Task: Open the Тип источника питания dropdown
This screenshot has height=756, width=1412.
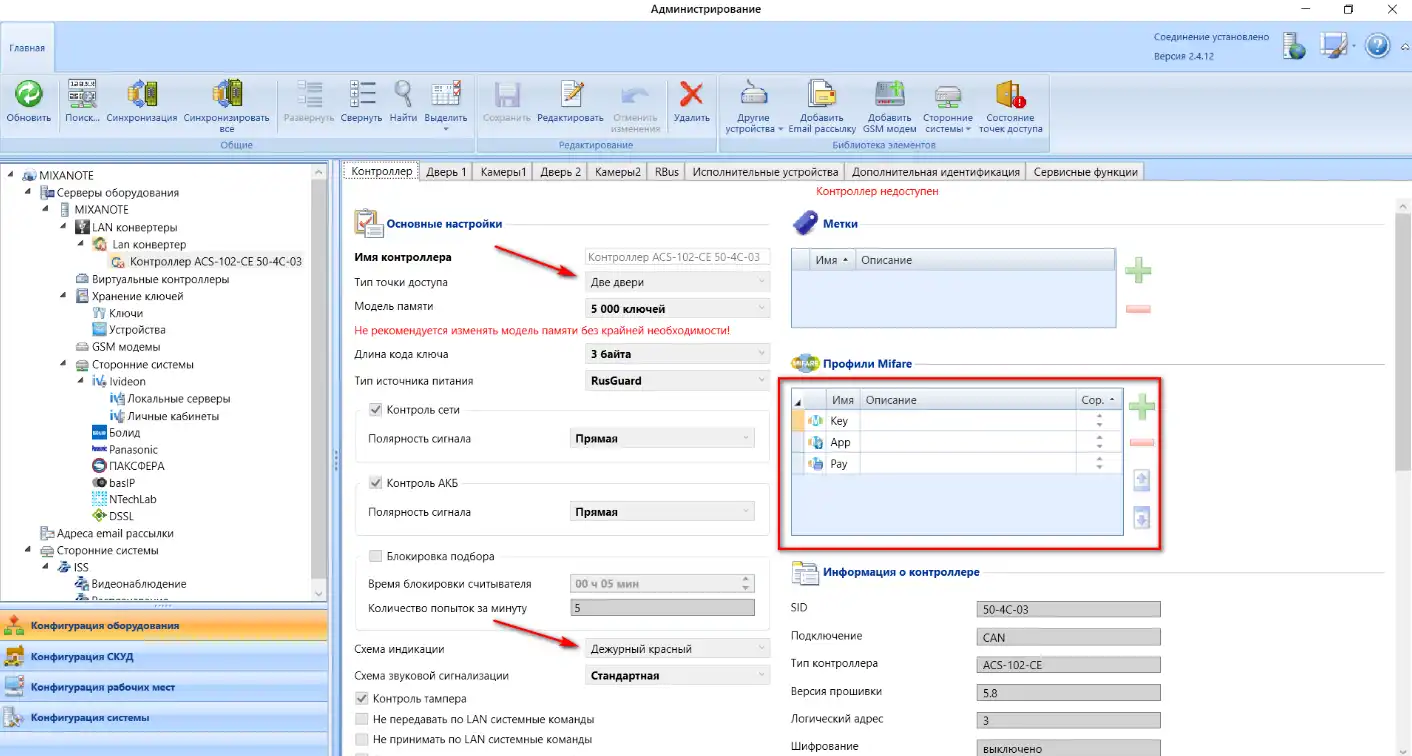Action: [x=676, y=380]
